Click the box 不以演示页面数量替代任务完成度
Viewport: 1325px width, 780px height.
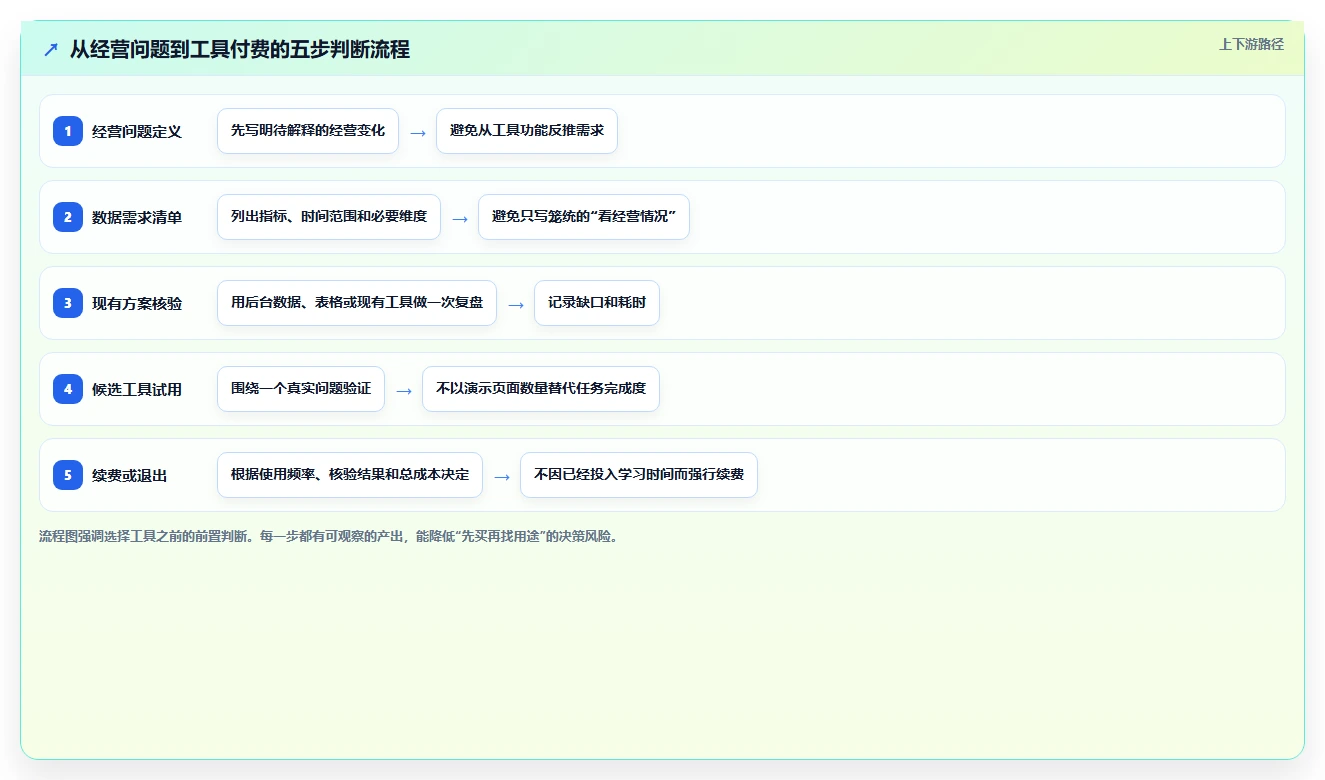coord(541,389)
